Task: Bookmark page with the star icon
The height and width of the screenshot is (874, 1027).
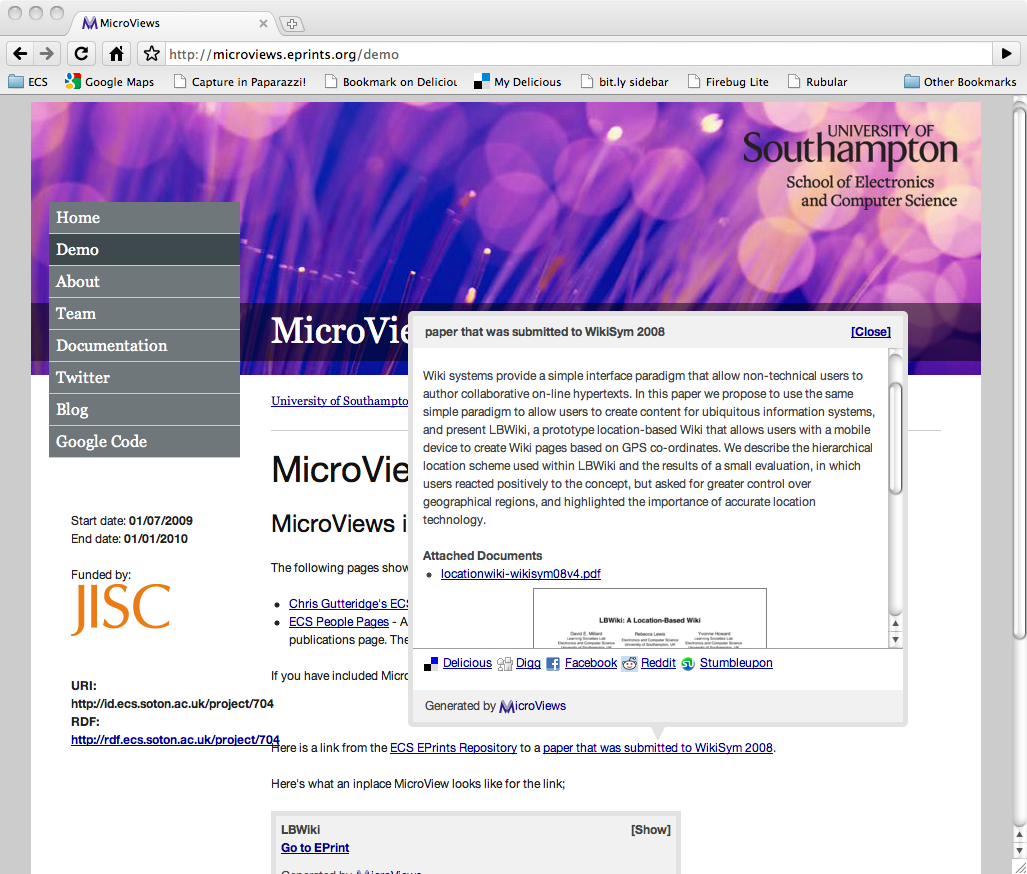Action: (151, 54)
